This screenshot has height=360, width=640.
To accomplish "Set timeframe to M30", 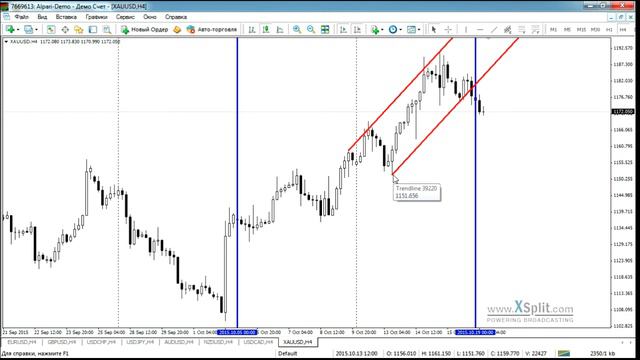I will point(595,29).
